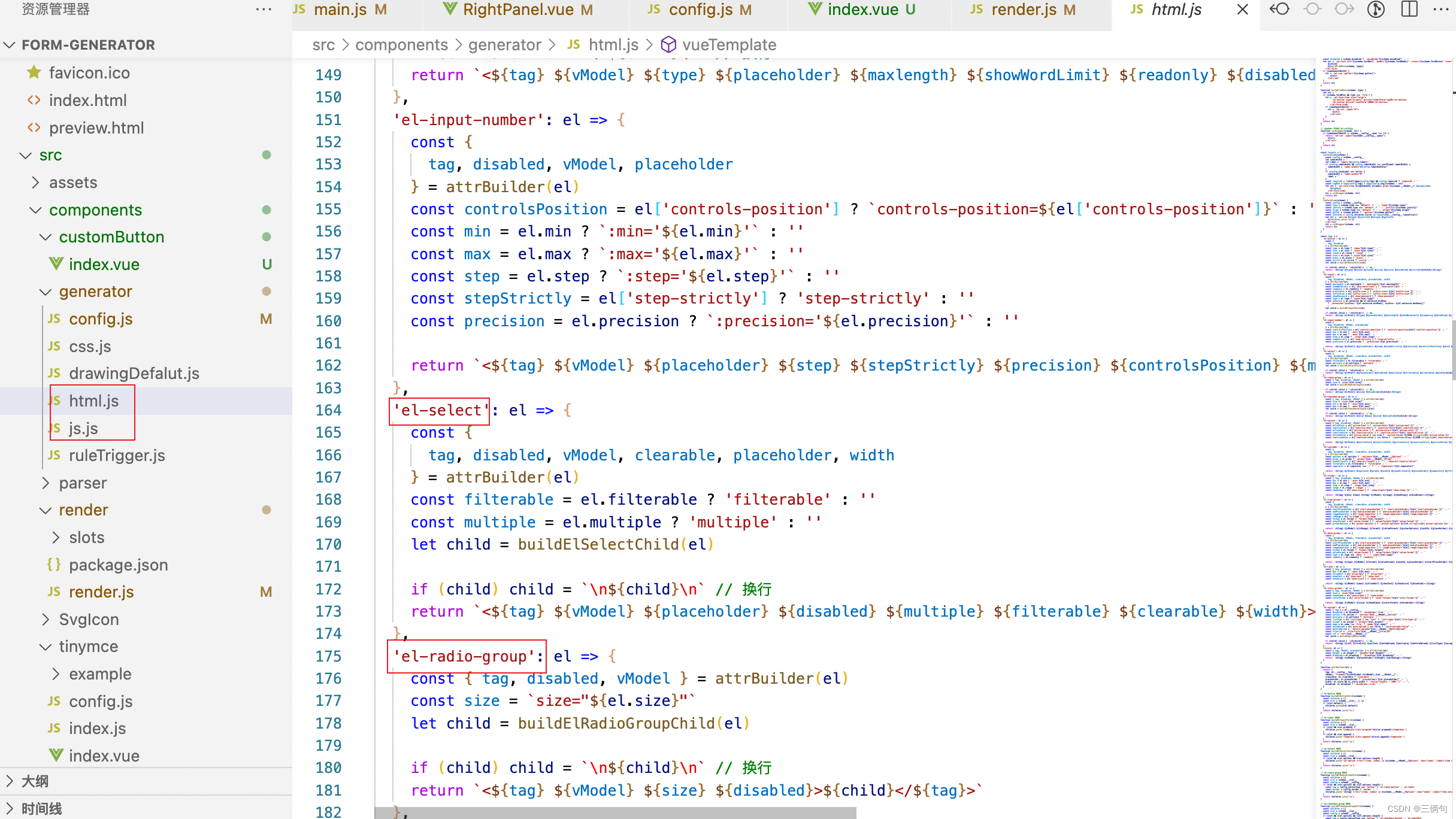Click buildElRadioGroupChild call on line 178
Screen dimensions: 1456x819
coord(616,724)
